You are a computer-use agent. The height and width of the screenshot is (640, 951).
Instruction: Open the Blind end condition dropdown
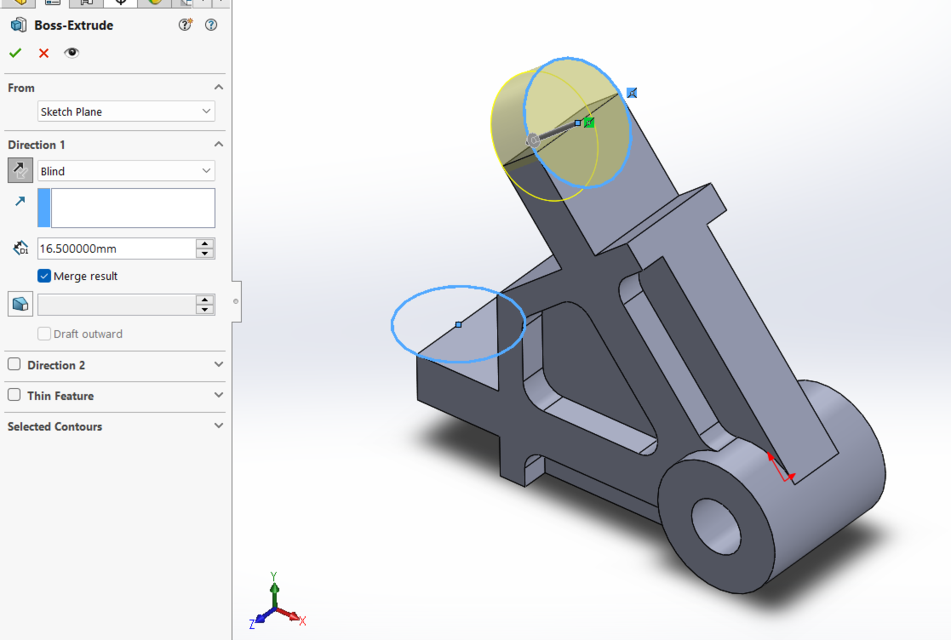tap(205, 170)
